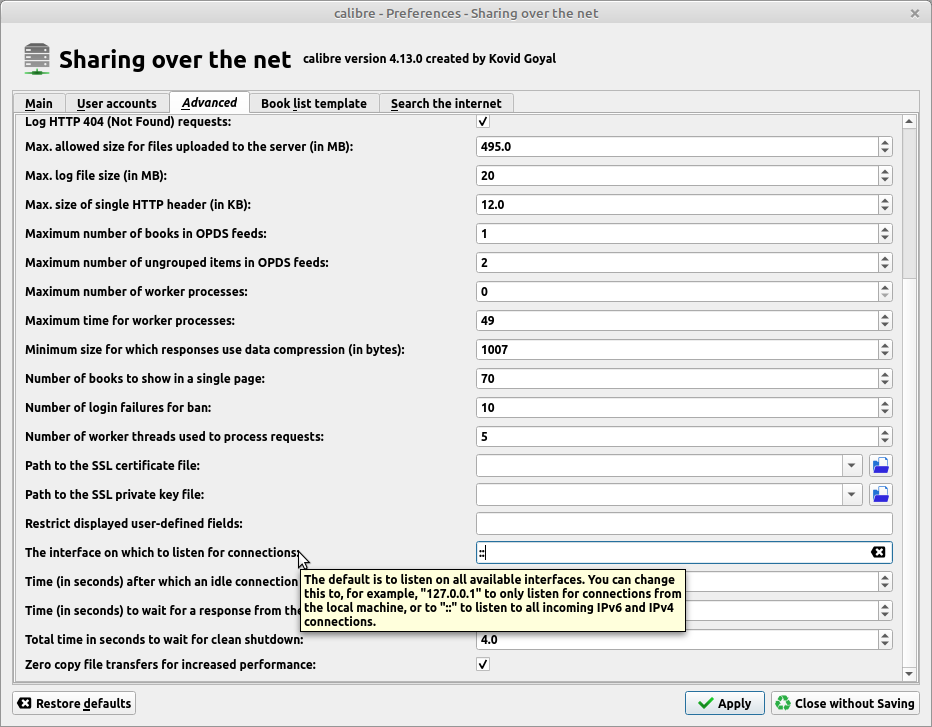Browse for SSL private key file icon
Image resolution: width=932 pixels, height=727 pixels.
click(x=880, y=495)
